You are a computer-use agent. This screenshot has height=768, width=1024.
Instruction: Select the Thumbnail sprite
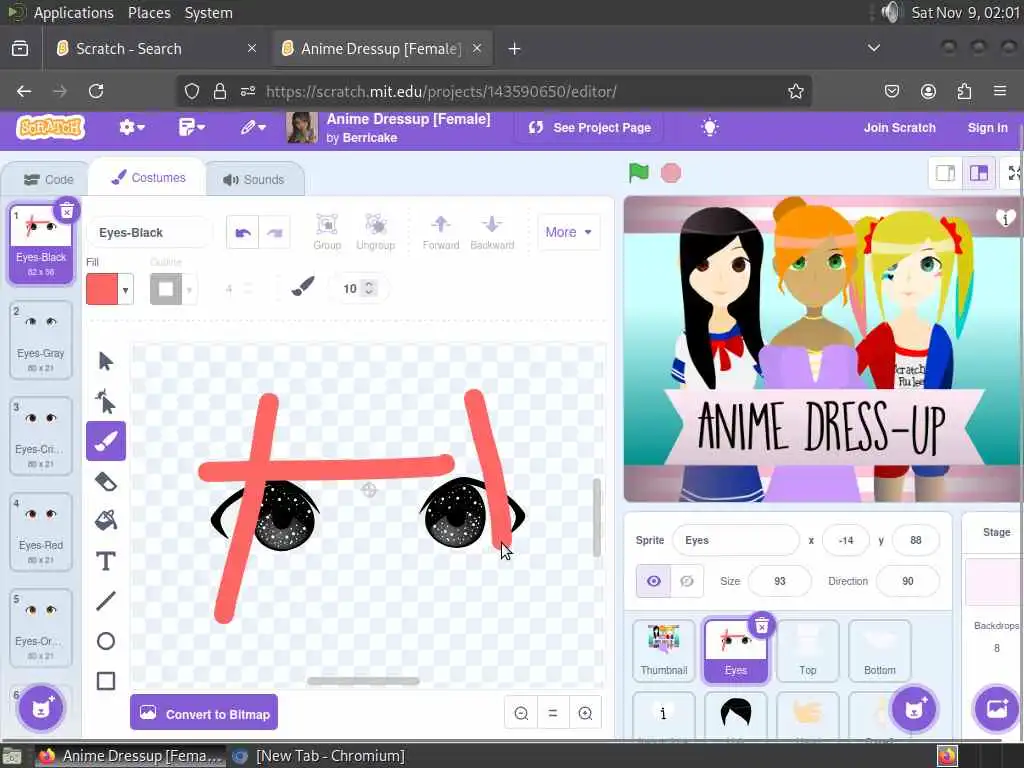pyautogui.click(x=664, y=650)
